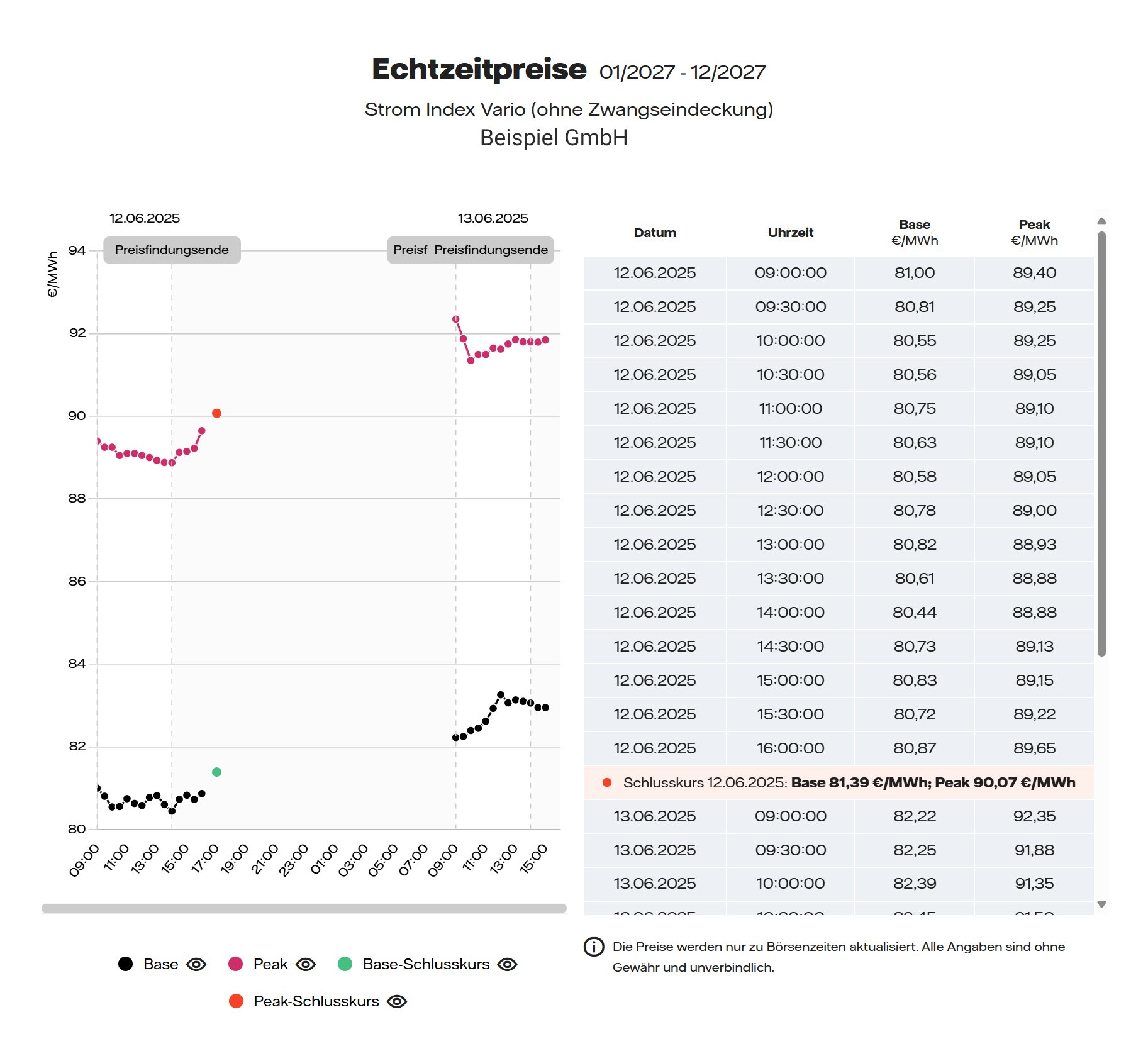Click the Preisfindungsende label for 12.06.2025

(x=172, y=250)
